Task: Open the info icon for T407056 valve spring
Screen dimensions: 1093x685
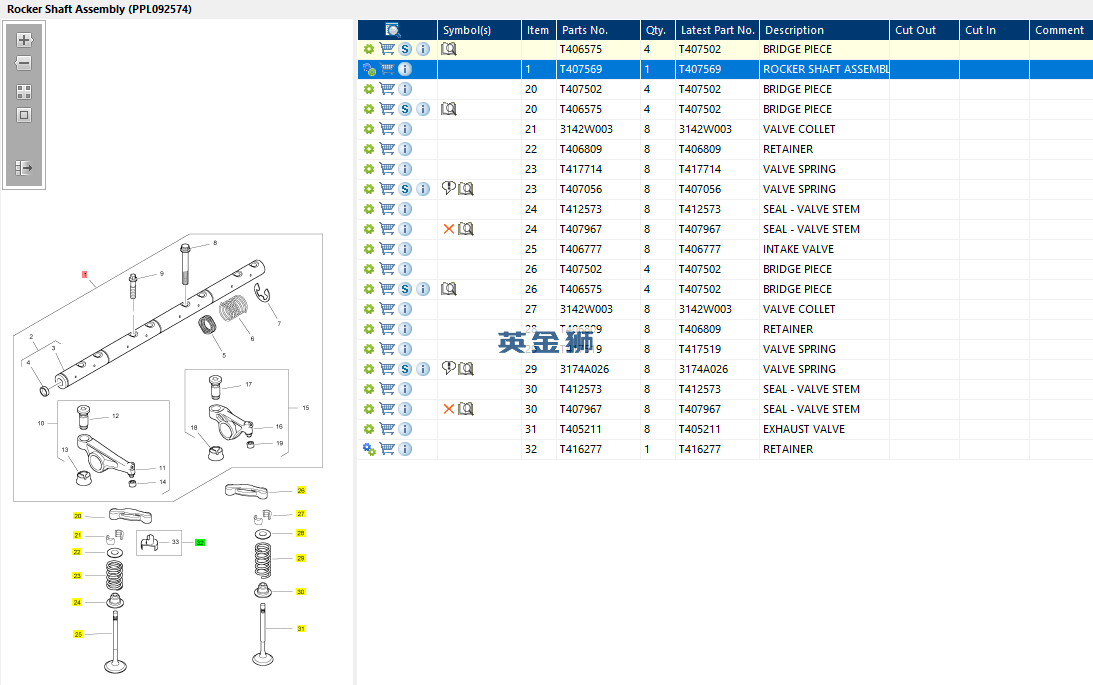Action: coord(423,189)
